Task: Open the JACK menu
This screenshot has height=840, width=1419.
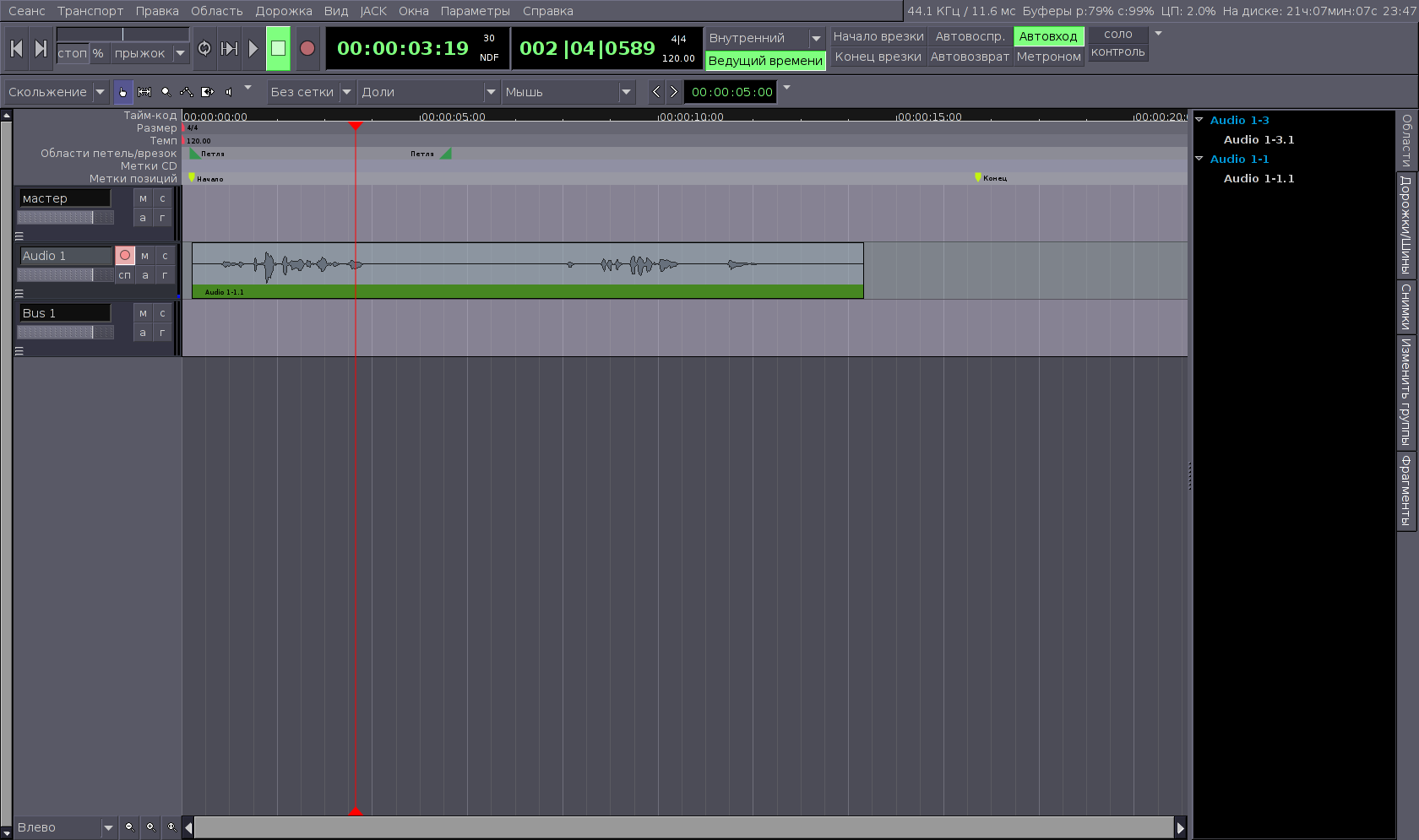Action: click(373, 11)
